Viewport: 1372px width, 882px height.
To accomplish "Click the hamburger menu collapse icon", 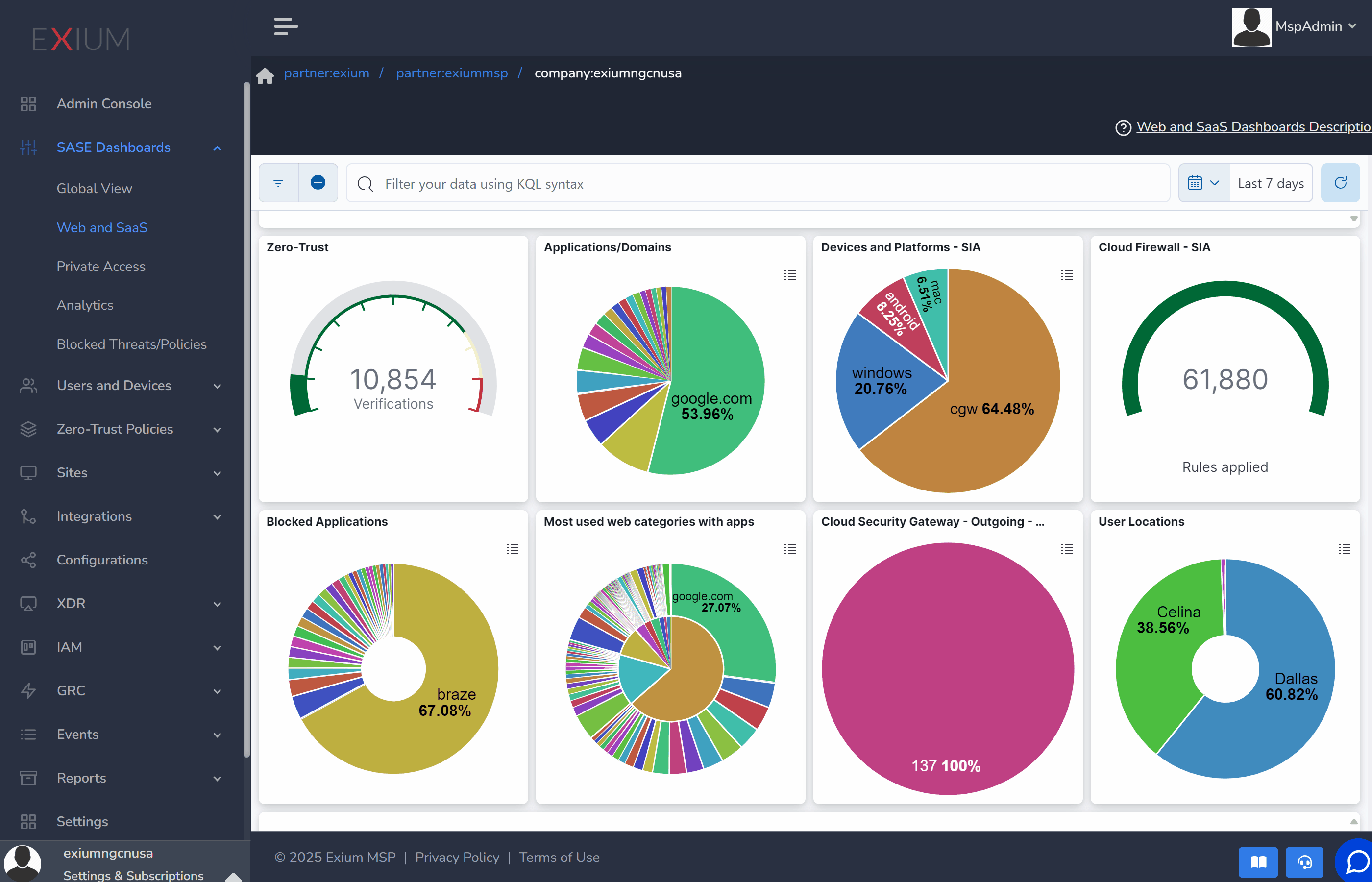I will pyautogui.click(x=285, y=26).
